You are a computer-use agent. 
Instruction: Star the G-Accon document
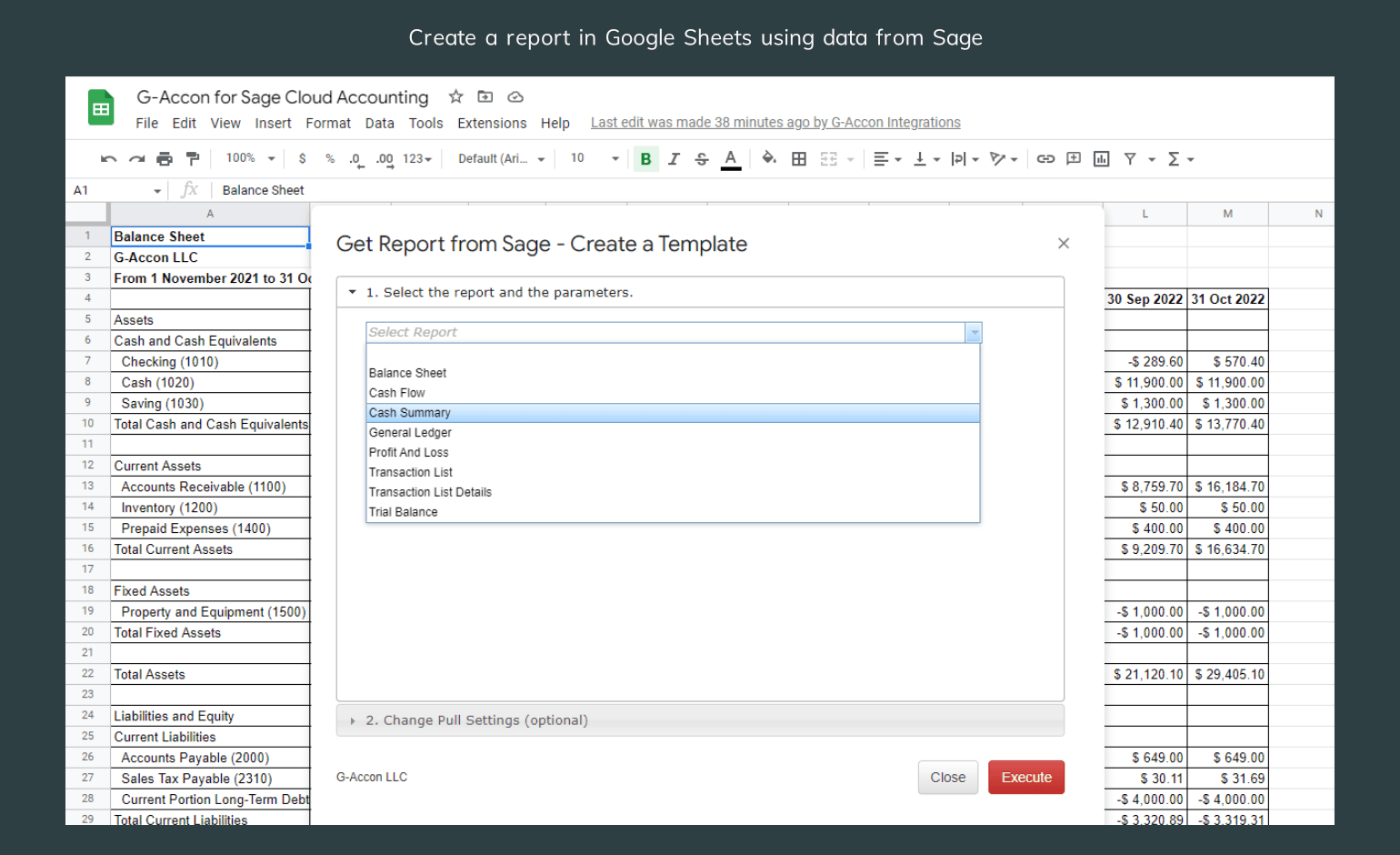pos(456,96)
